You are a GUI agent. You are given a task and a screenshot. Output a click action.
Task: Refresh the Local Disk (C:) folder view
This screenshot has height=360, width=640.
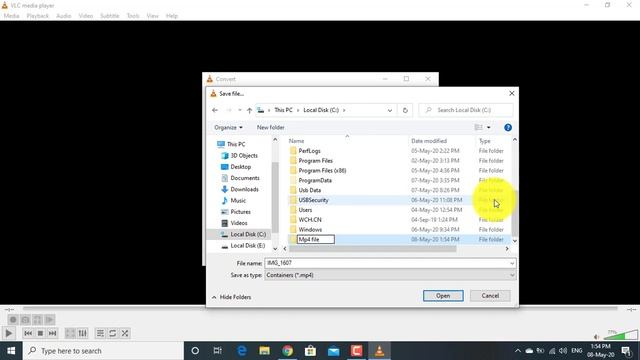coord(405,110)
